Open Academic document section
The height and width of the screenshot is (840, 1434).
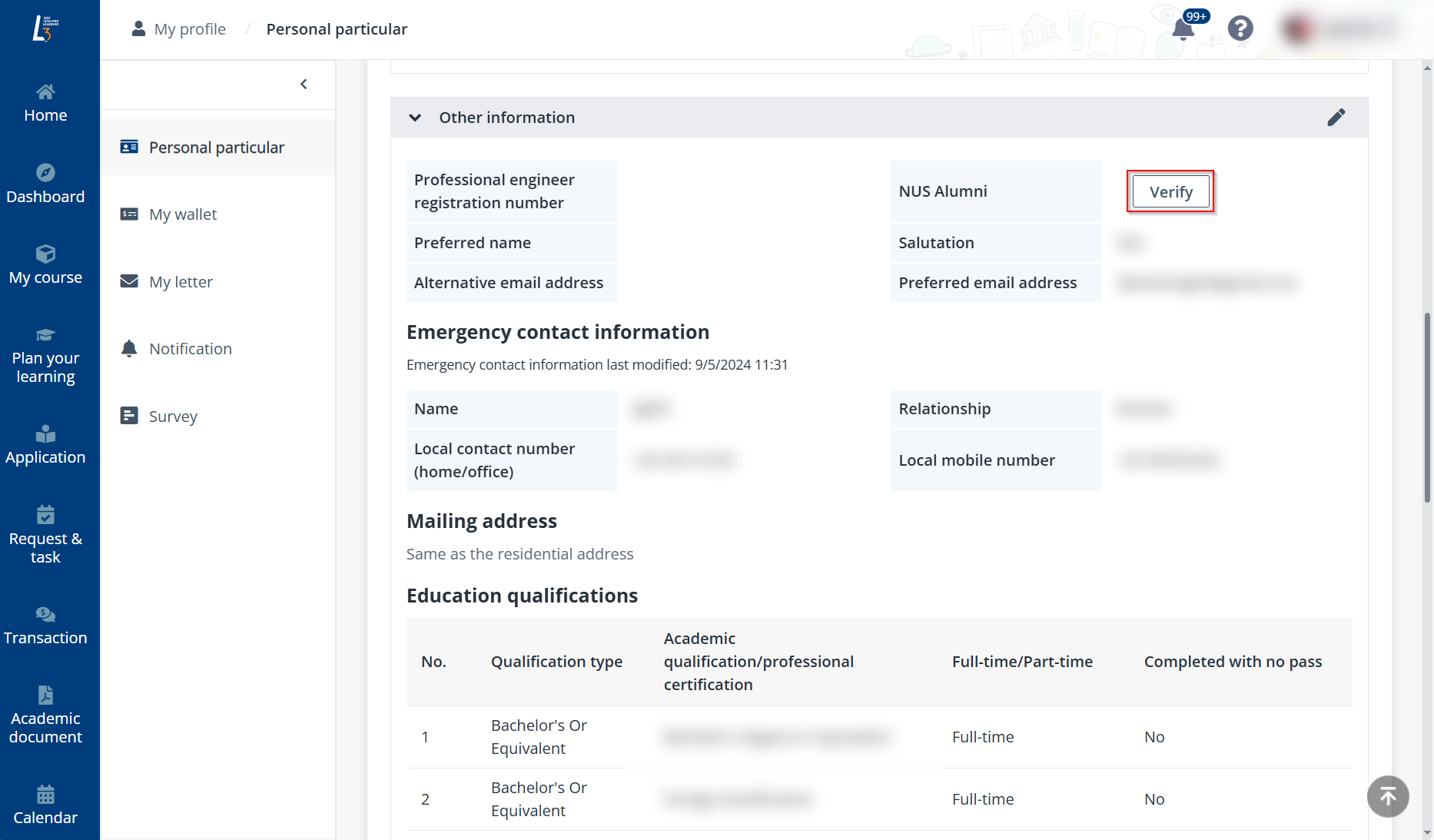pyautogui.click(x=45, y=715)
